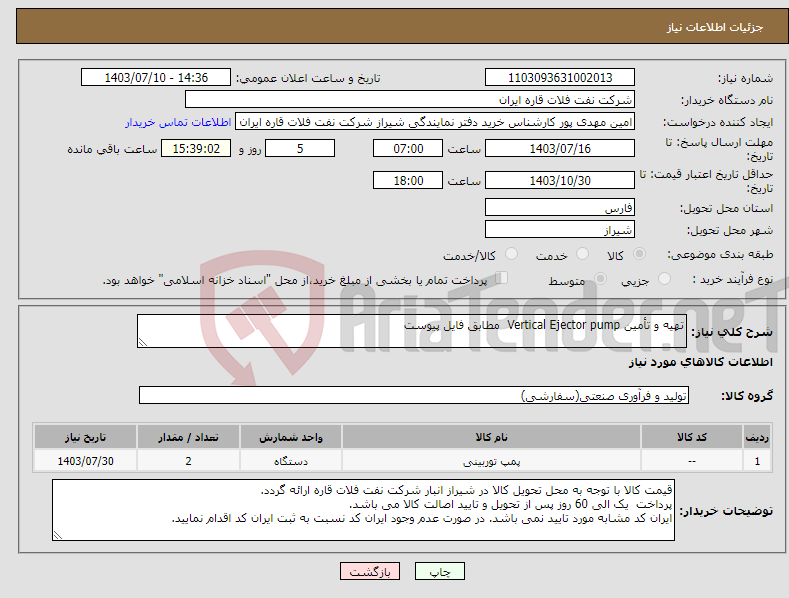Click the row number cell 1

click(x=757, y=461)
